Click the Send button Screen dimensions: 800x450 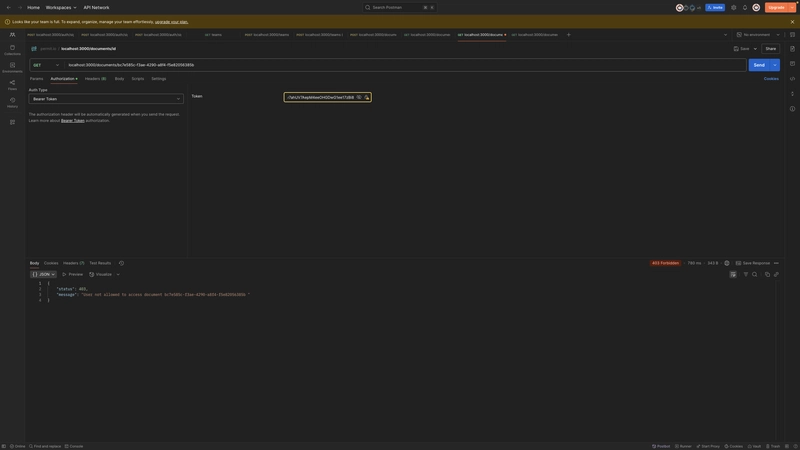[759, 65]
